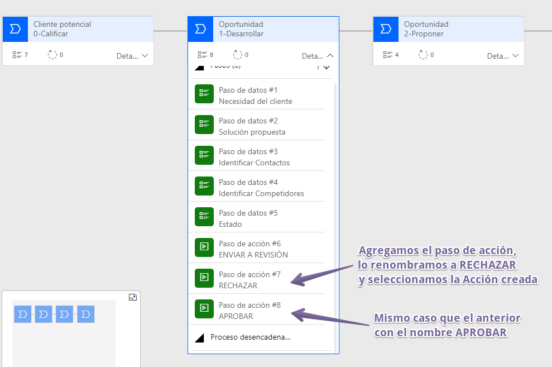Screen dimensions: 552x367
Task: Click the workflow count icon in Desarrollar stage
Action: (x=238, y=55)
